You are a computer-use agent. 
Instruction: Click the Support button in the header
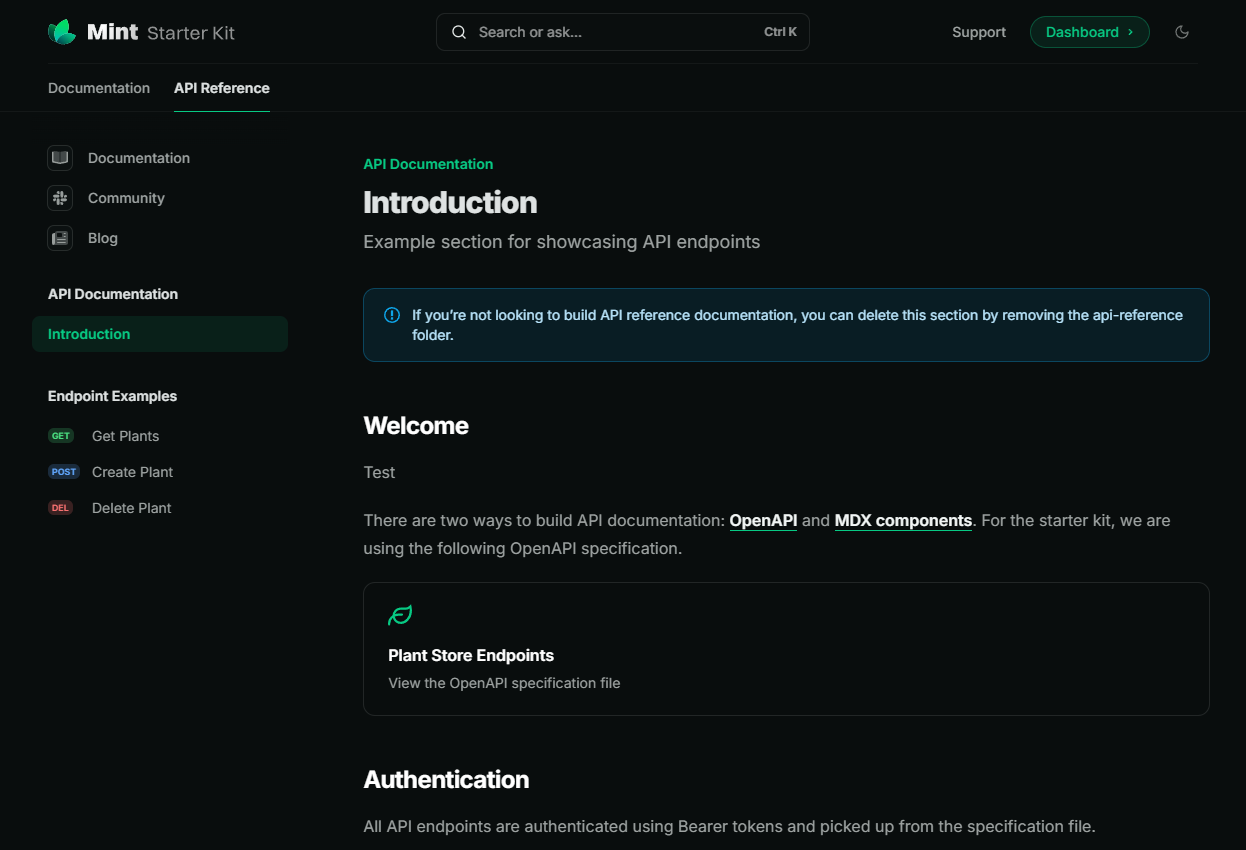pyautogui.click(x=978, y=31)
